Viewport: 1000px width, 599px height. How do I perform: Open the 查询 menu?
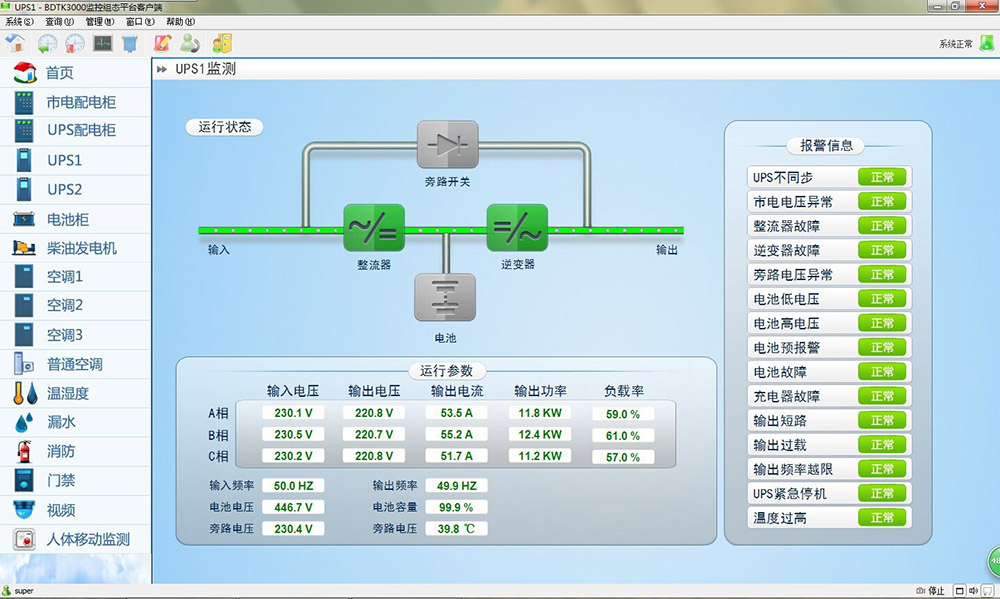[x=60, y=21]
